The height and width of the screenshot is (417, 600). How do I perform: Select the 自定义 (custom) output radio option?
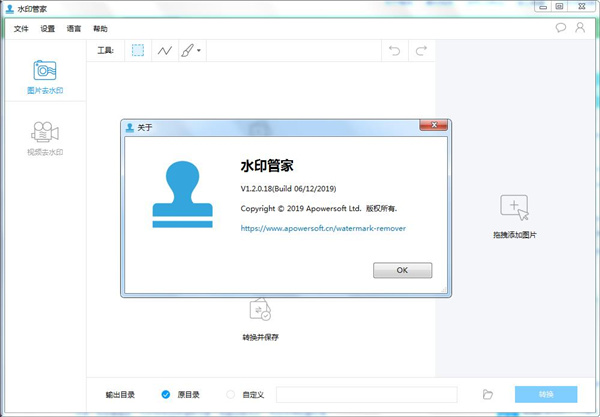pyautogui.click(x=232, y=394)
